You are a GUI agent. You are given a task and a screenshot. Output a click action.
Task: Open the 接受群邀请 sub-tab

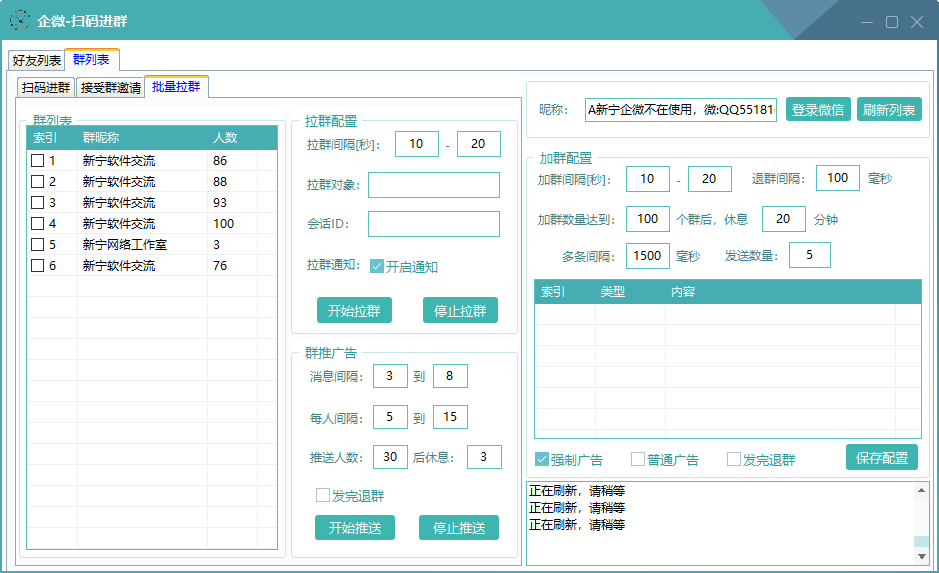coord(110,87)
